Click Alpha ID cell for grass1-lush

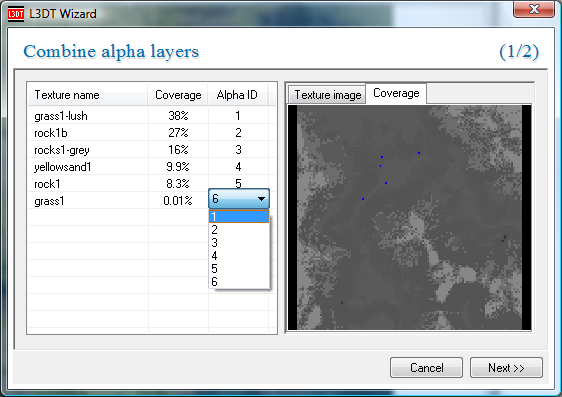tap(238, 116)
